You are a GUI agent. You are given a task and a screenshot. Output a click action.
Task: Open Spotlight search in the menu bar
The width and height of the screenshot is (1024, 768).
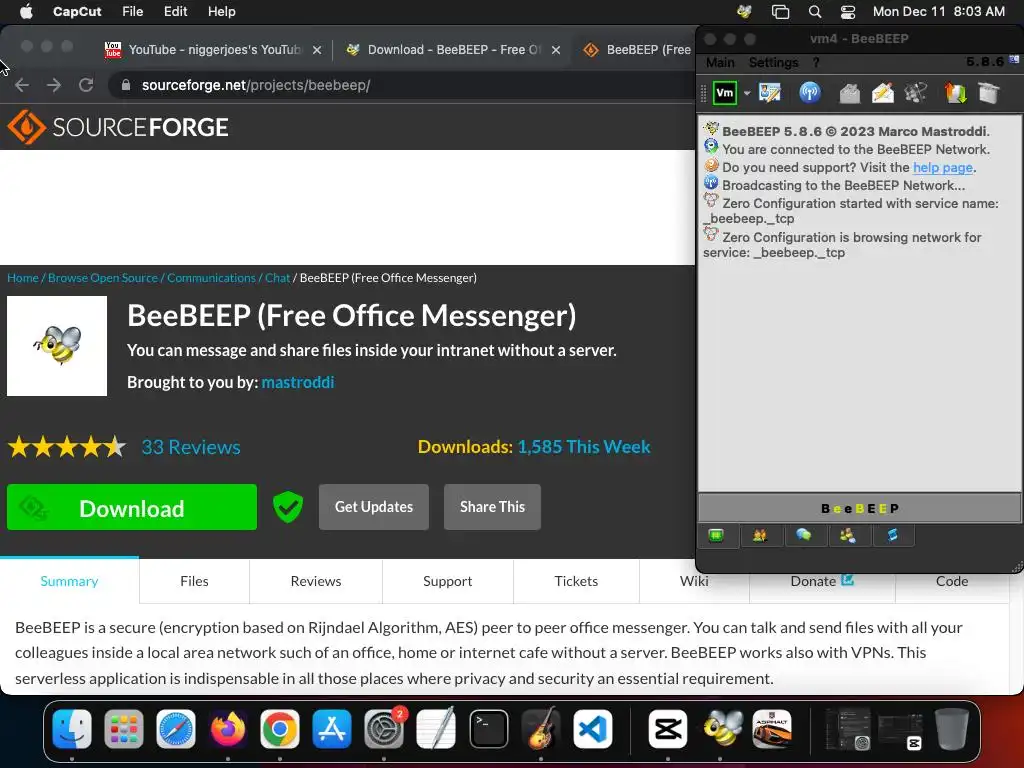point(814,11)
